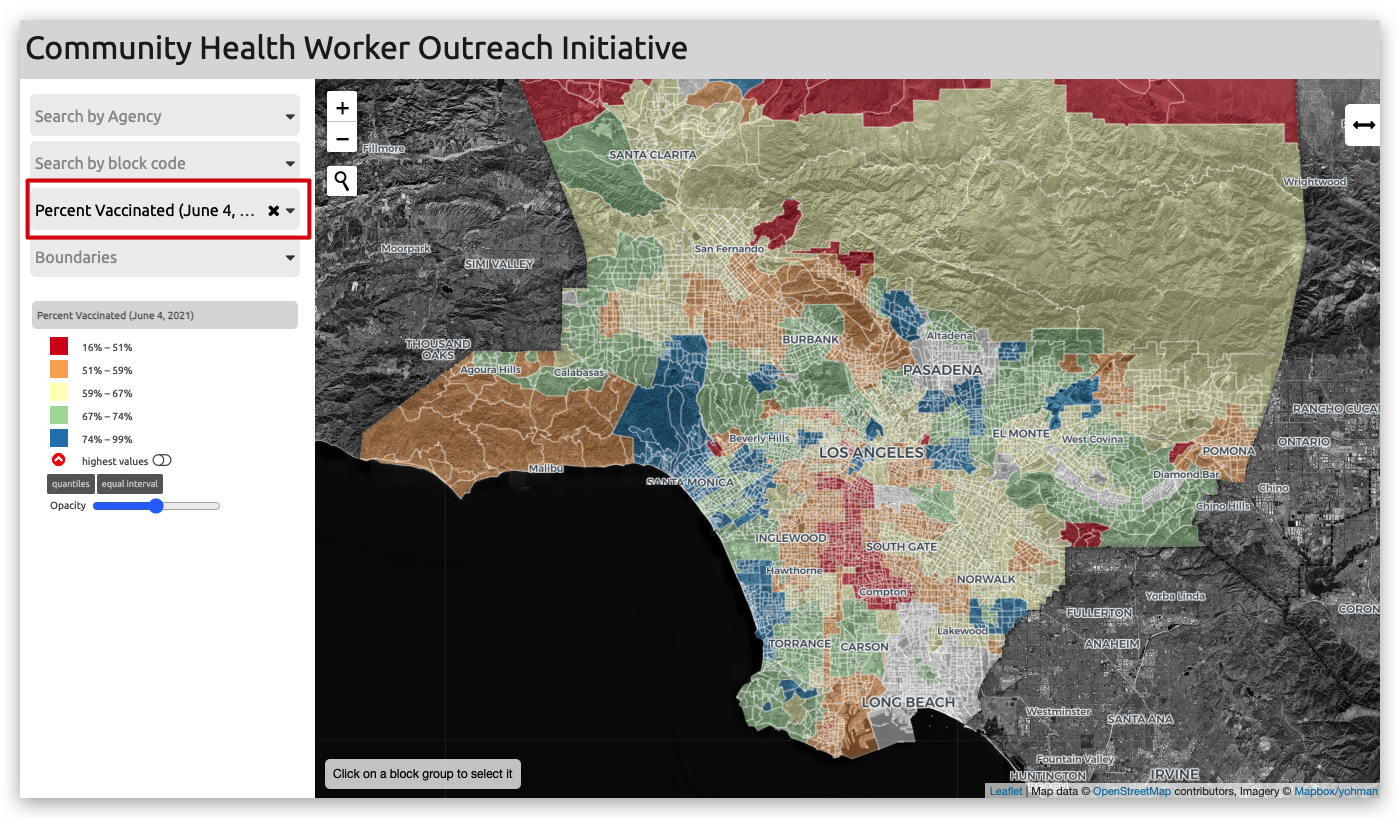Zoom in with the map plus button
1400x818 pixels.
[x=342, y=108]
